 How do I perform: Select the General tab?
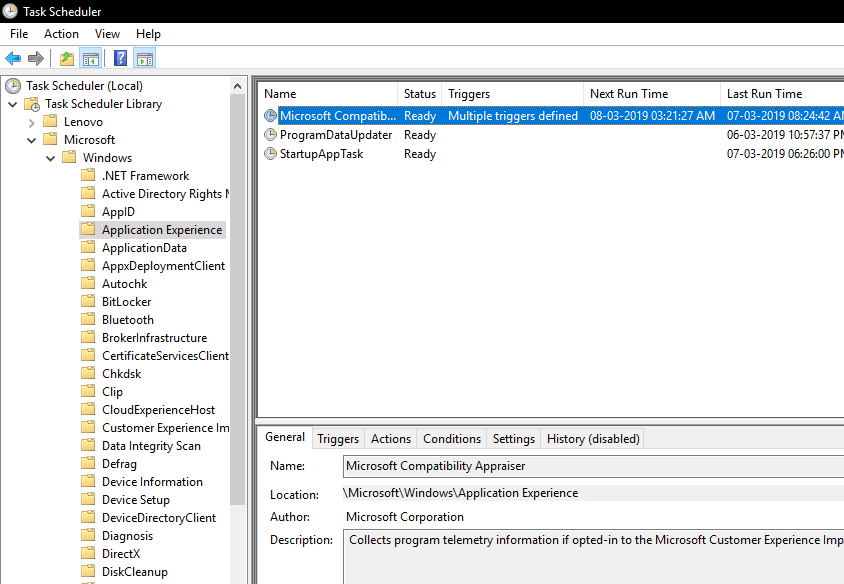(285, 437)
